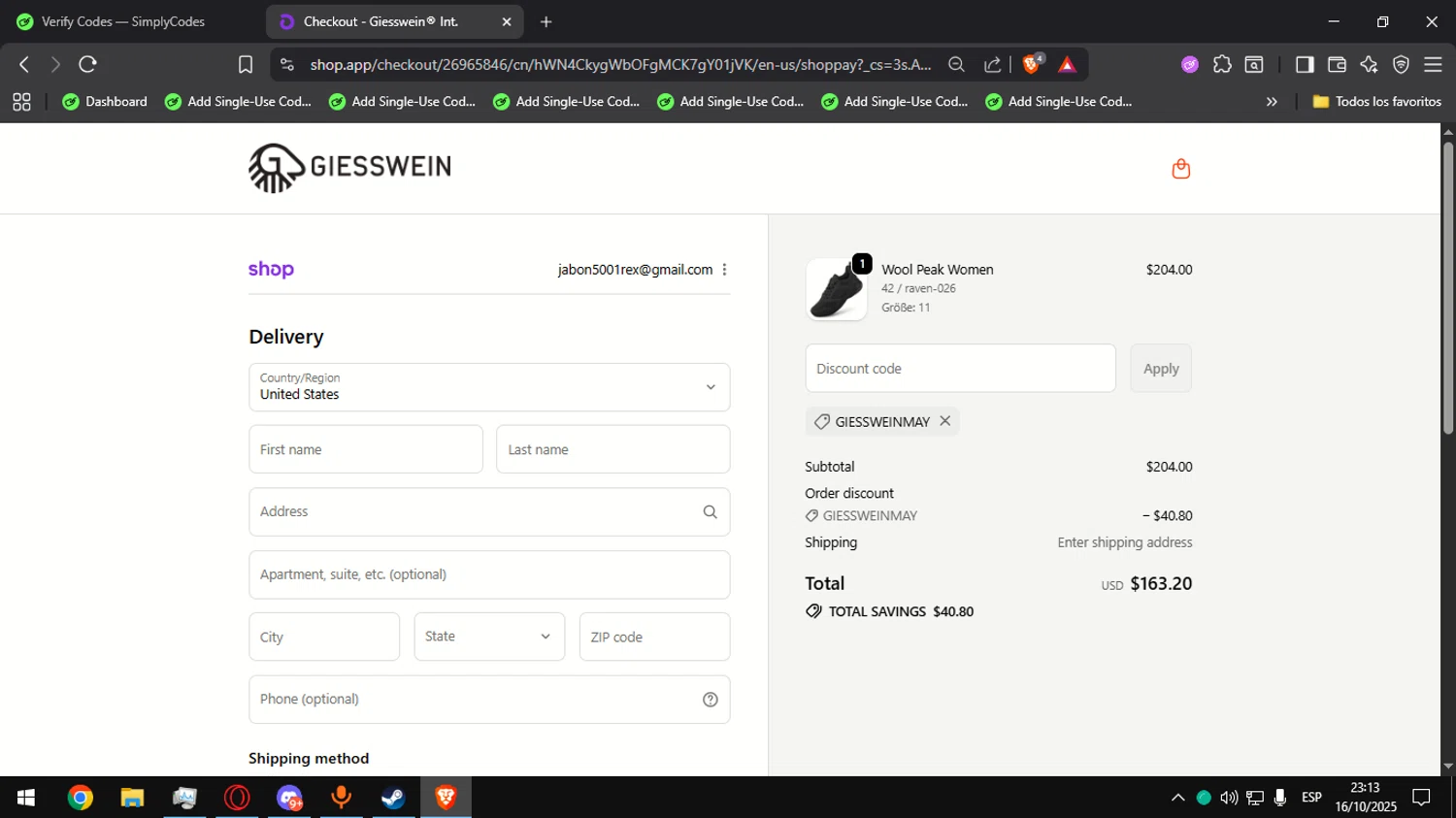Show more hidden bookmarks chevron
The width and height of the screenshot is (1456, 818).
click(1272, 101)
